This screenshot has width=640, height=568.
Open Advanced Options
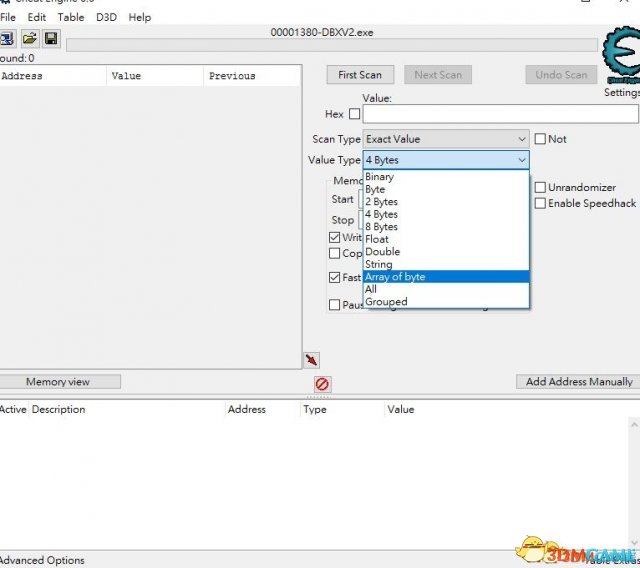(42, 560)
